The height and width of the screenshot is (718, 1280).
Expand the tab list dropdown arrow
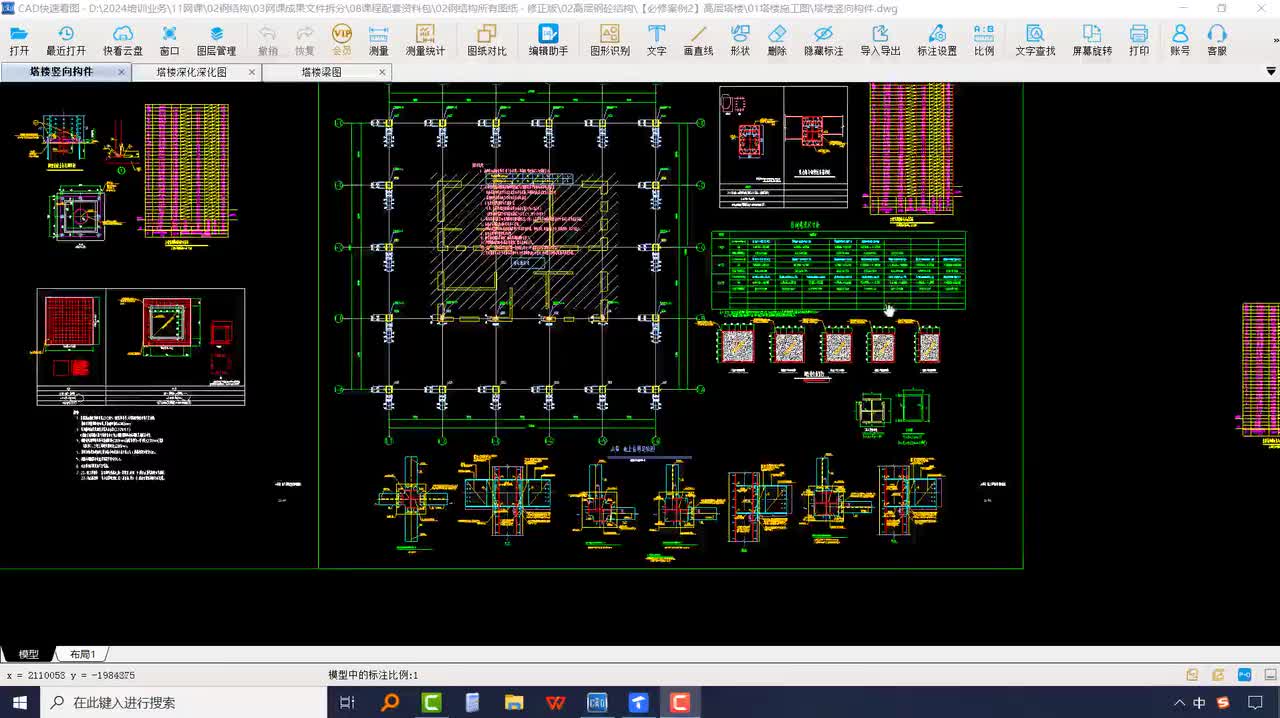click(1271, 72)
